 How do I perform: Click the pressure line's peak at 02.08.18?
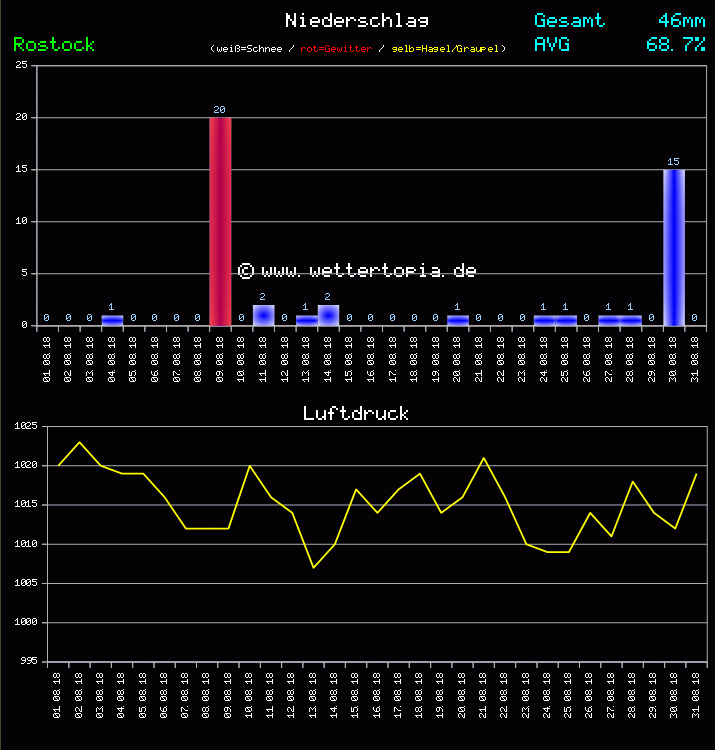point(80,442)
